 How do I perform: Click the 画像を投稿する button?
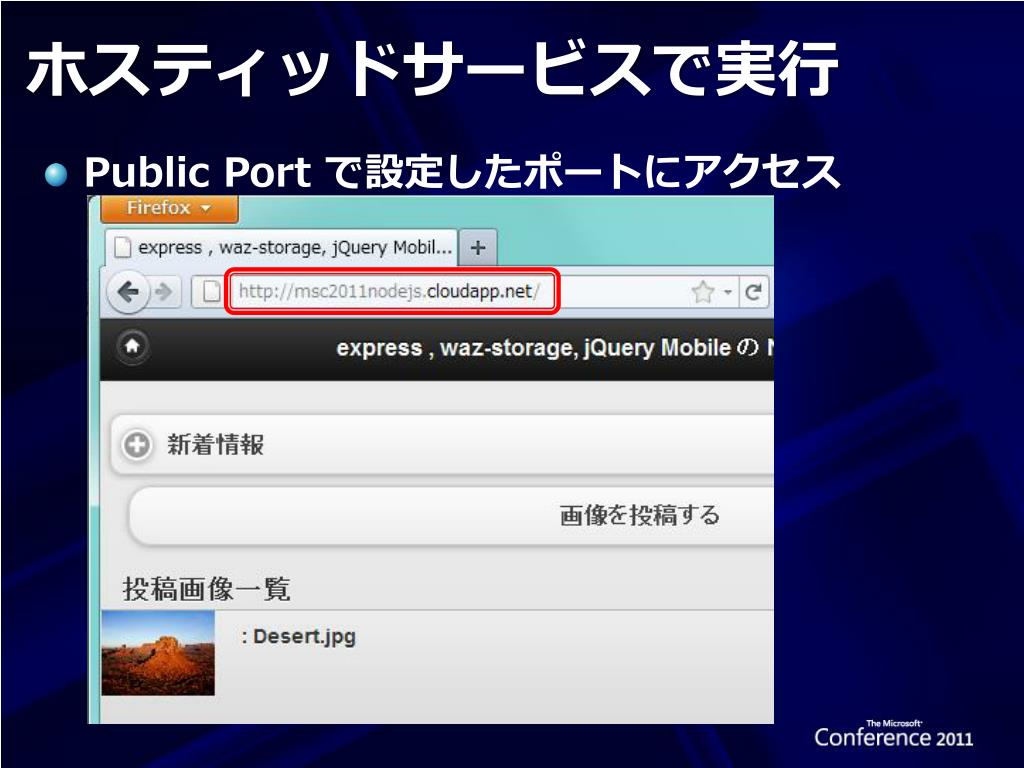click(452, 515)
